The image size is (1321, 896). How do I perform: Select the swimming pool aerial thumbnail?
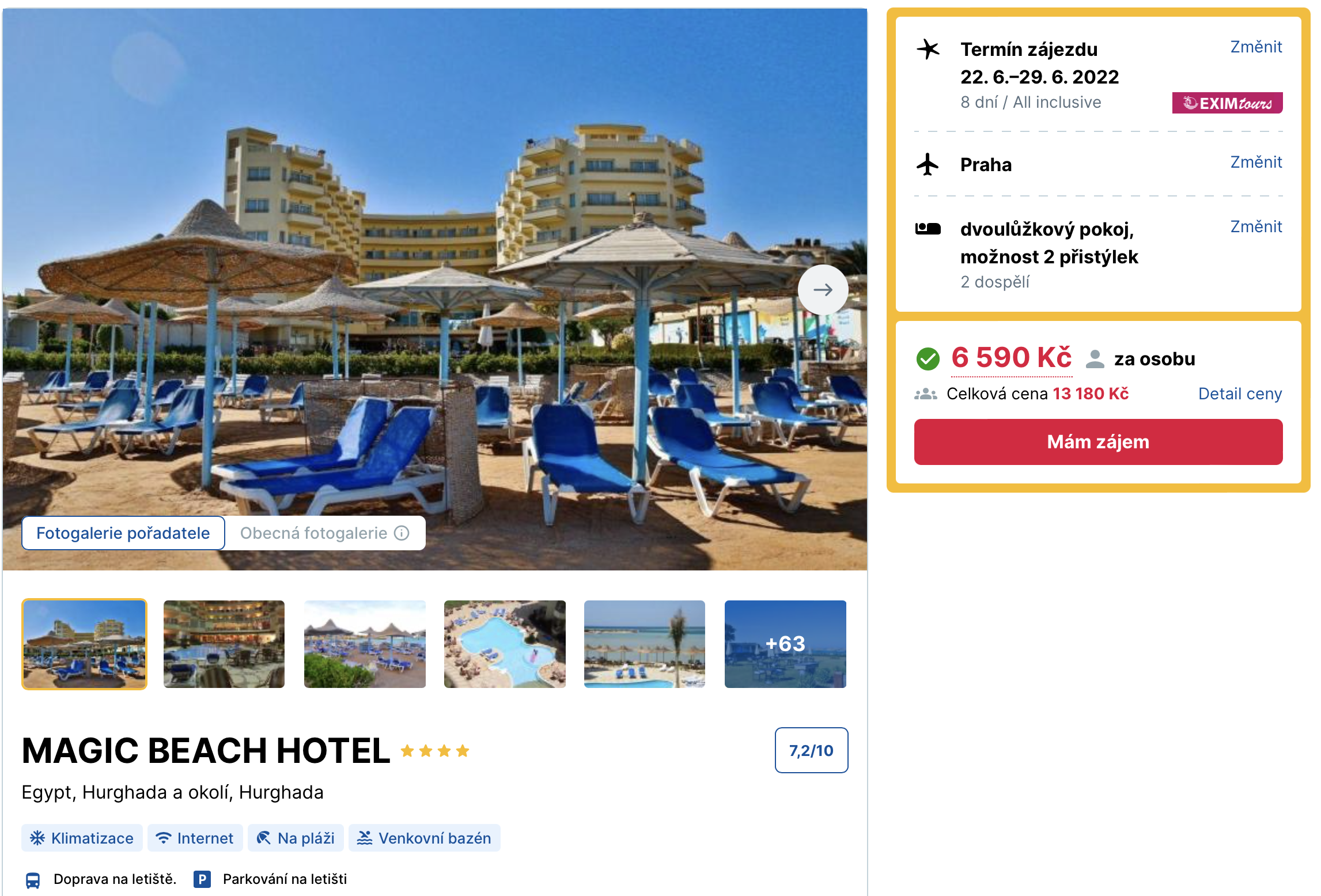(505, 644)
